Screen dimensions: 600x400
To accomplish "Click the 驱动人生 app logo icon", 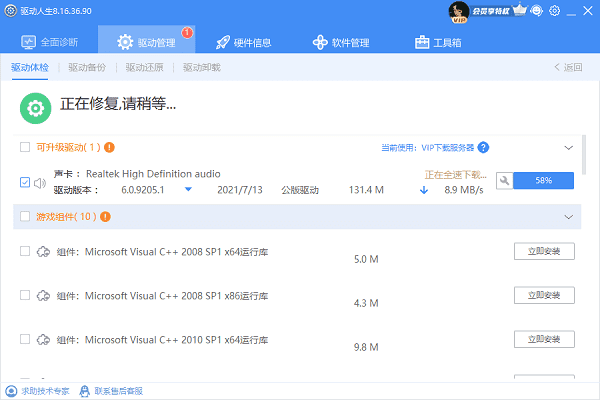I will 10,11.
